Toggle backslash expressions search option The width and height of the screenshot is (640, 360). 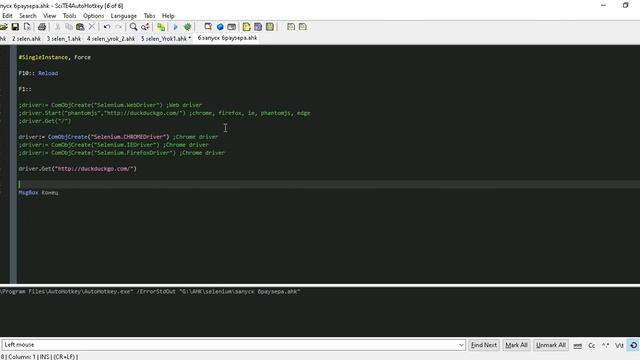click(619, 345)
